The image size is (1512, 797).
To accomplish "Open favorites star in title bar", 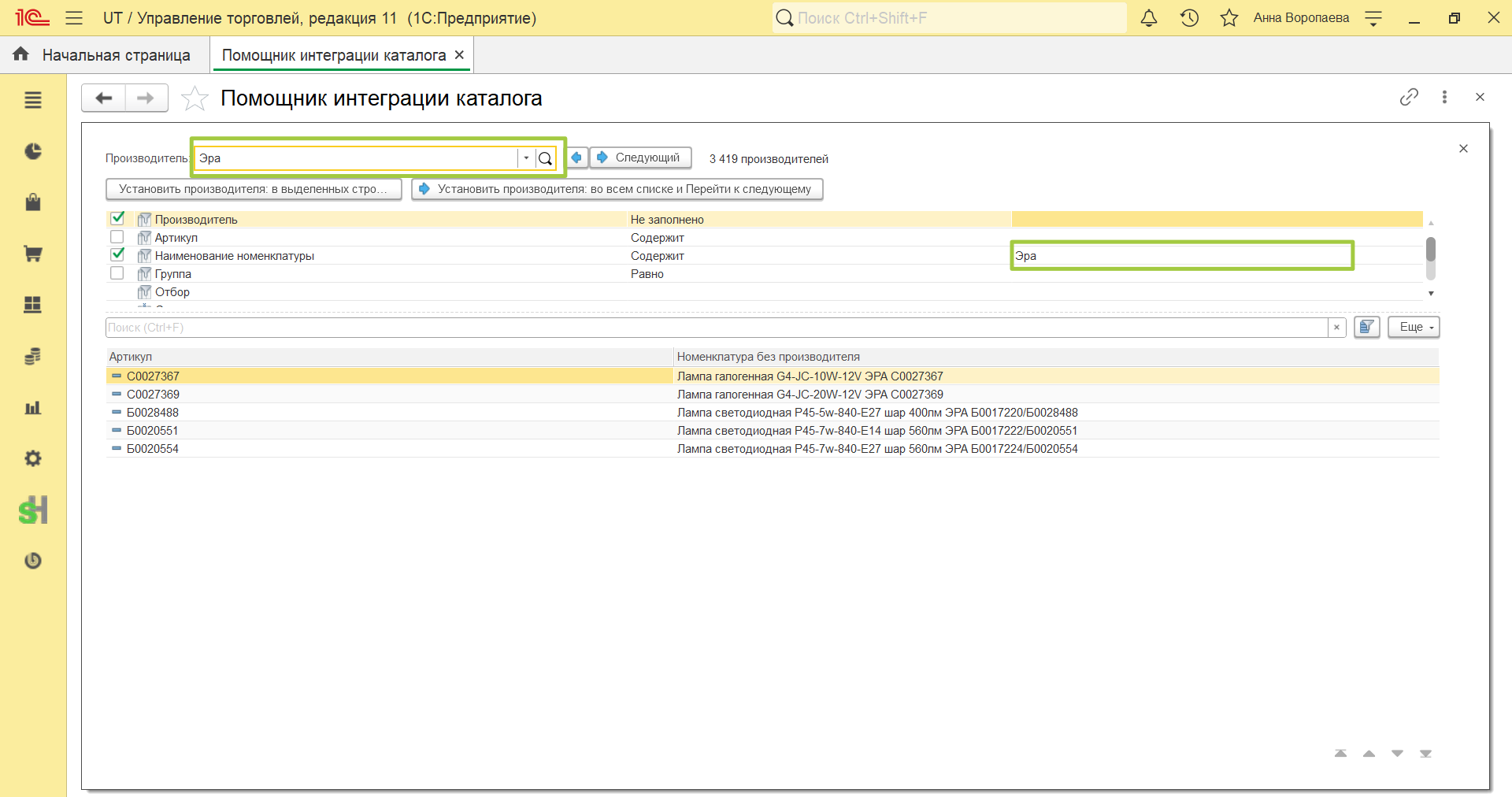I will (x=1229, y=17).
